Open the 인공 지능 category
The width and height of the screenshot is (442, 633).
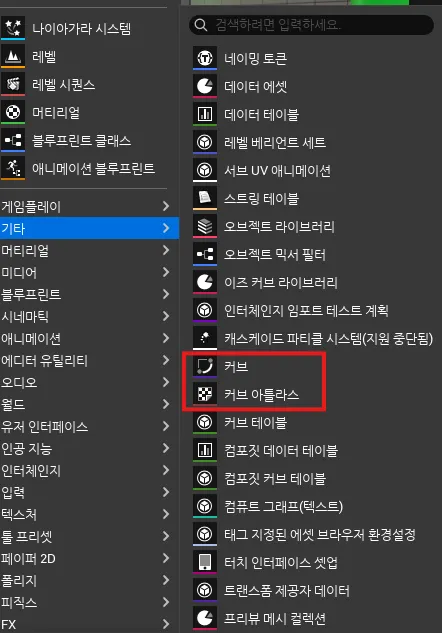click(89, 448)
